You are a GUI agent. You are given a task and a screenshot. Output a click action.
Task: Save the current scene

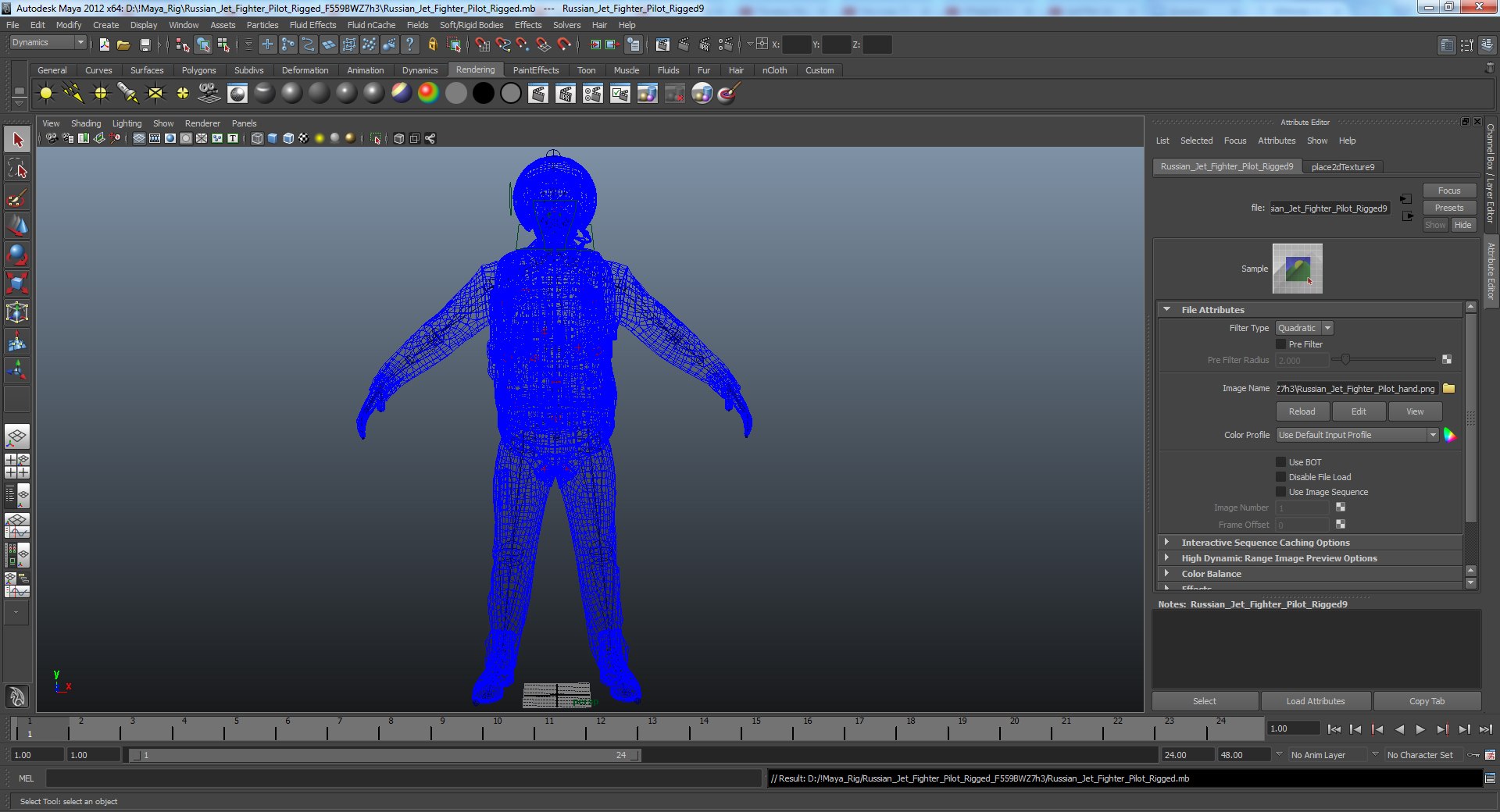tap(145, 45)
